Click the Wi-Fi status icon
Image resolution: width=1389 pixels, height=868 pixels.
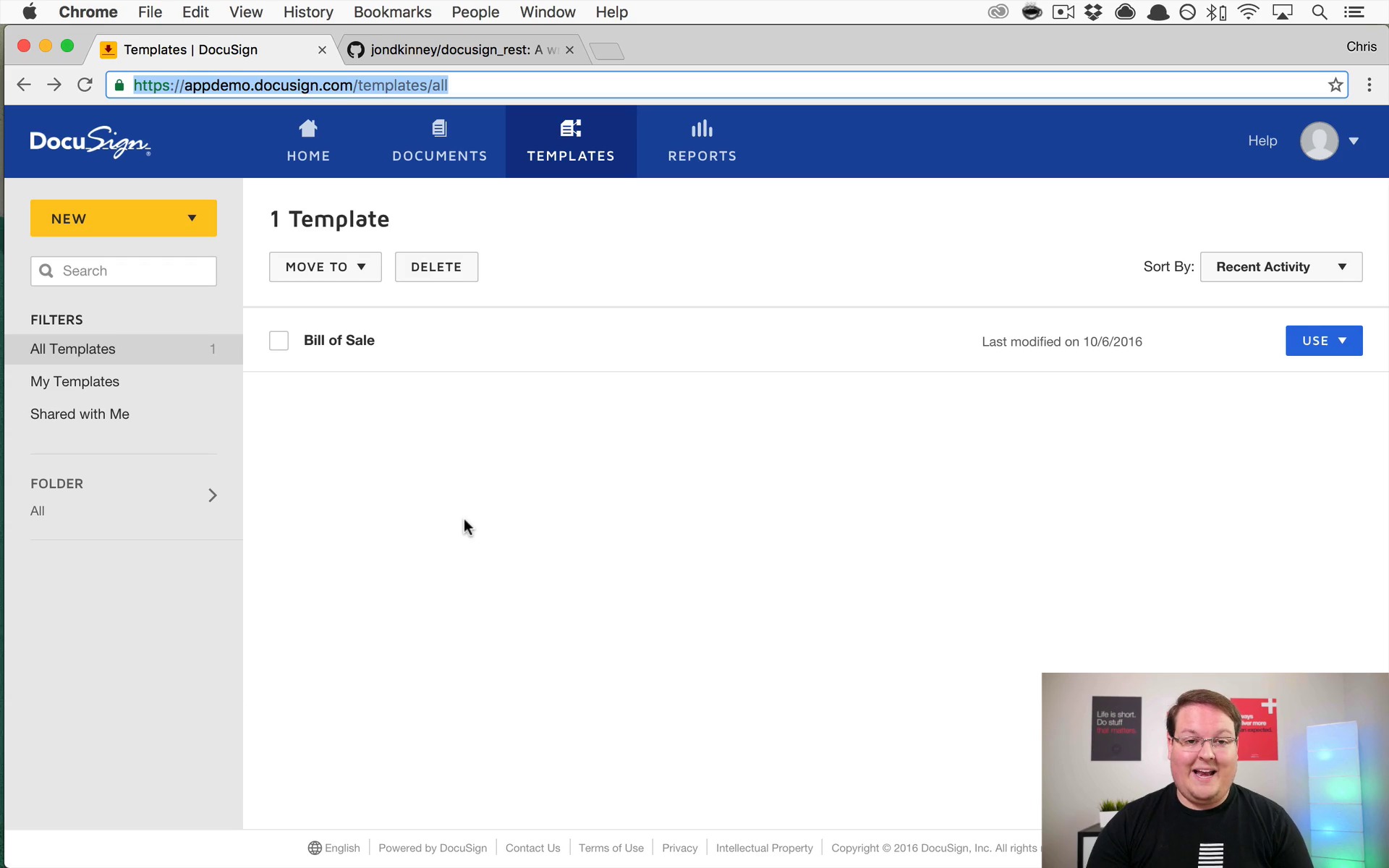(1249, 12)
